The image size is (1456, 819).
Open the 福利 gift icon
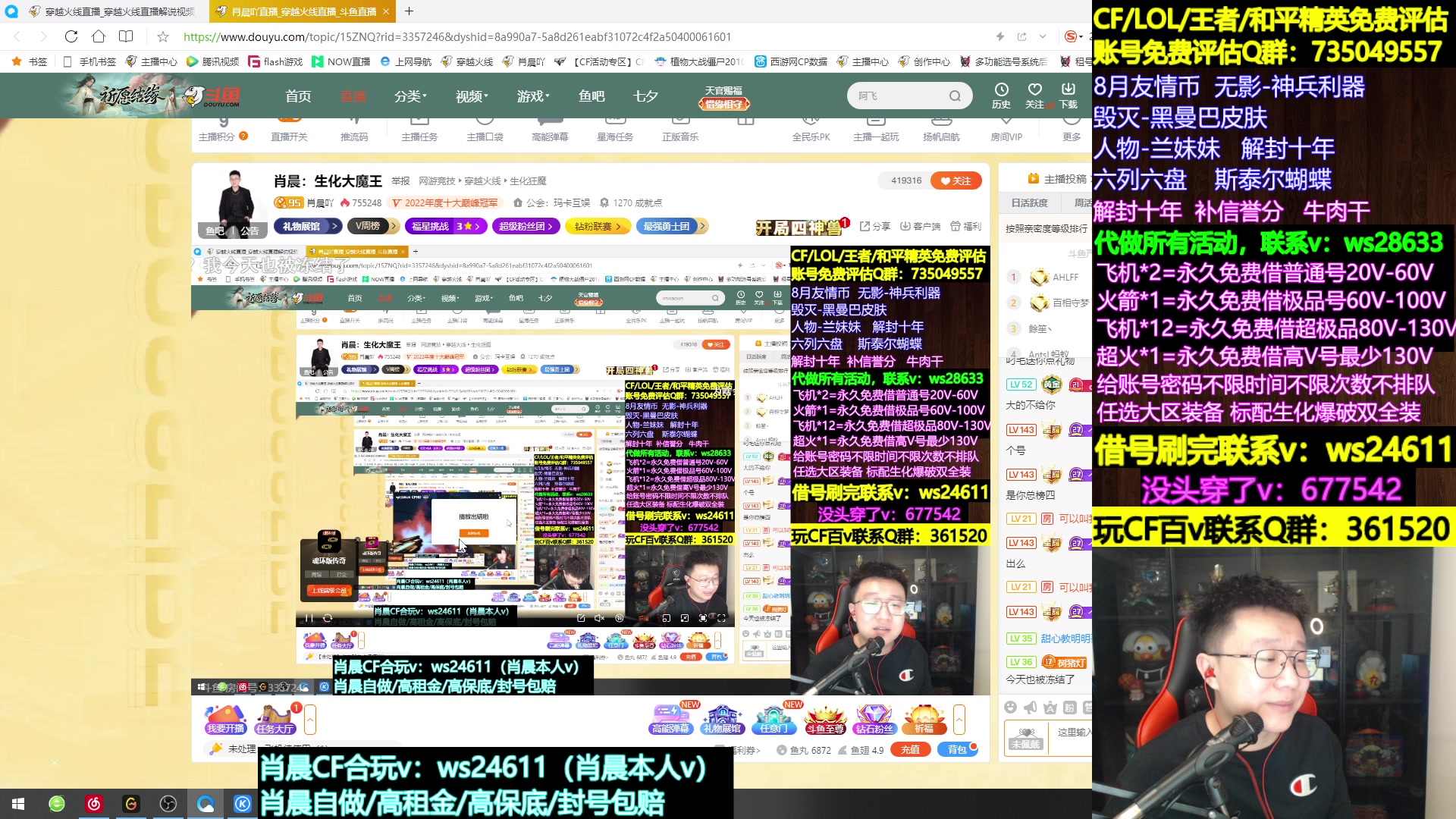point(965,226)
